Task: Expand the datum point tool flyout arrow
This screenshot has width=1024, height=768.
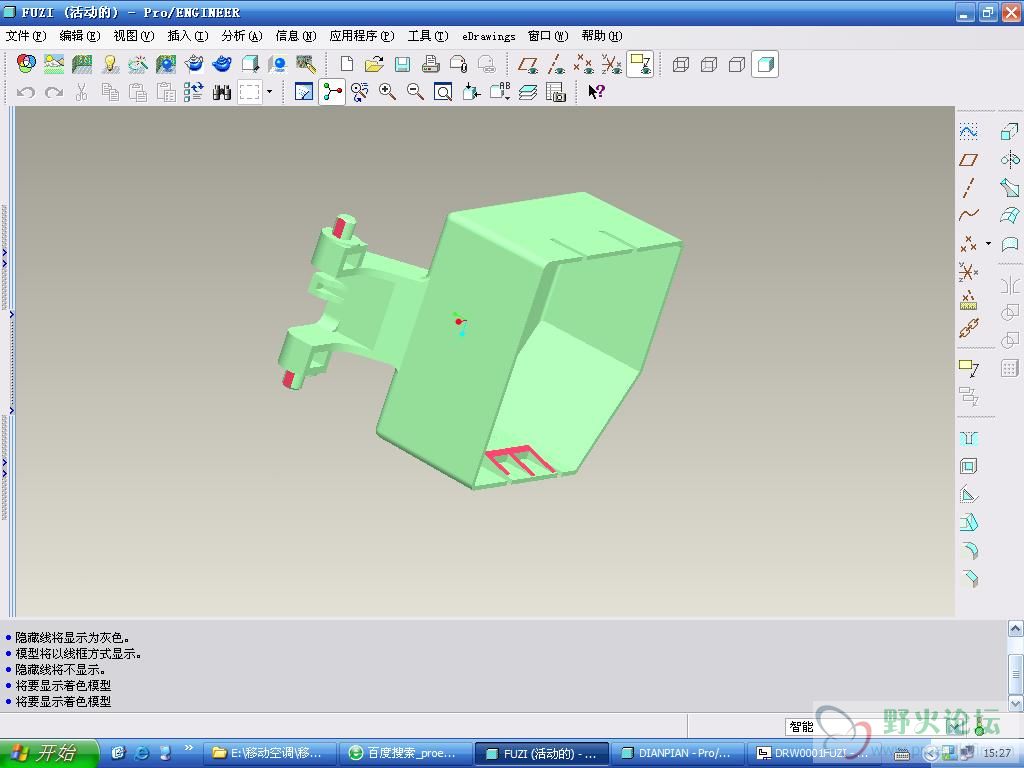Action: click(988, 244)
